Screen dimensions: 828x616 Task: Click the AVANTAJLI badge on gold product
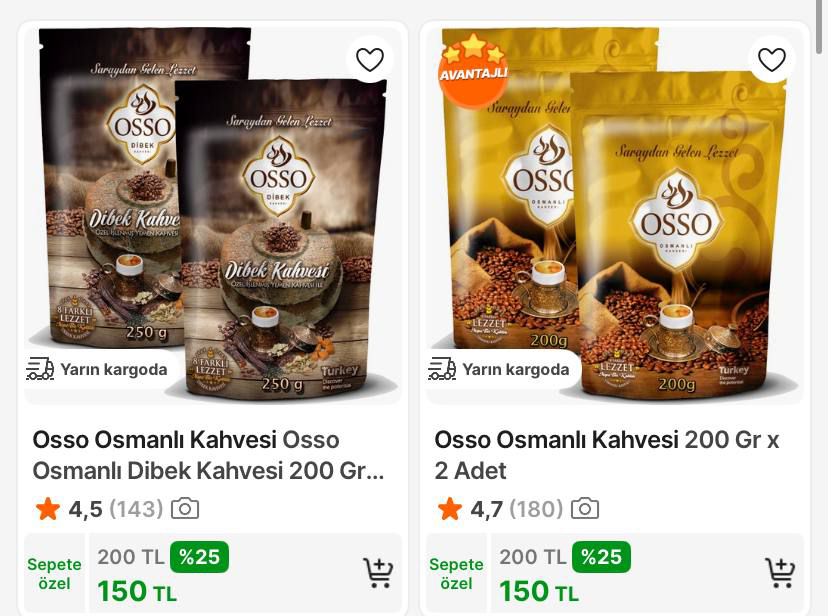(x=473, y=71)
